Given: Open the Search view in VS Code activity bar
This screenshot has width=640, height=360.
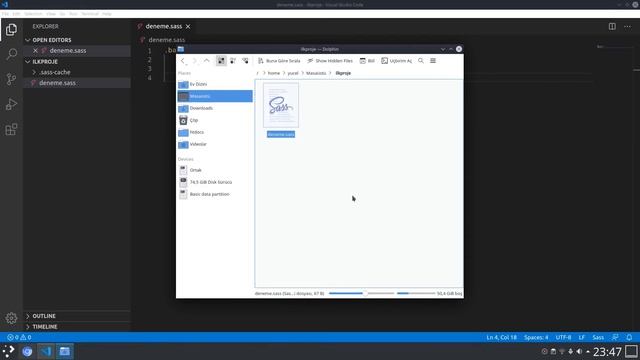Looking at the screenshot, I should [11, 54].
